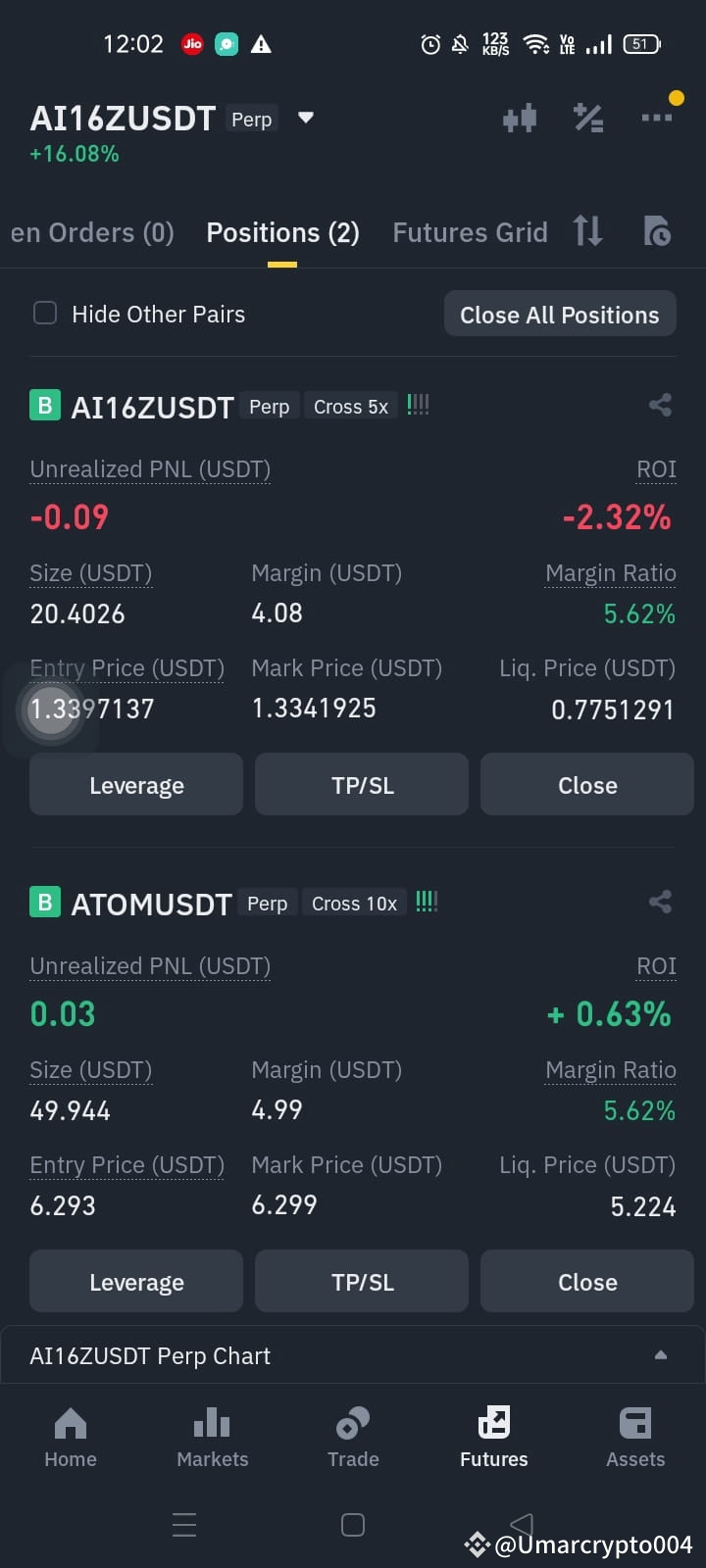Set TP/SL for the AI16ZUSDT position
Image resolution: width=706 pixels, height=1568 pixels.
(362, 785)
